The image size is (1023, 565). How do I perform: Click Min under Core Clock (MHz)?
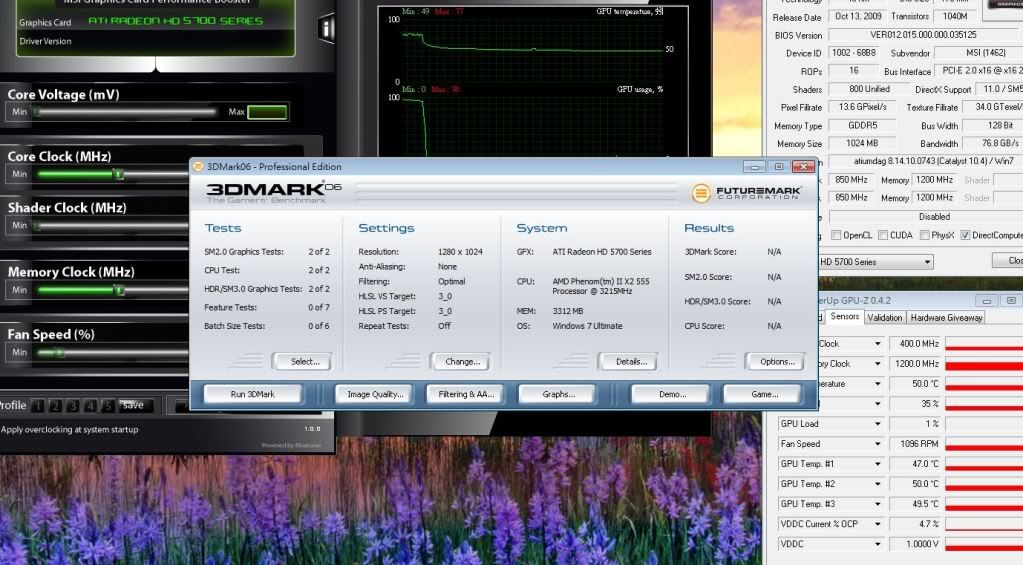pyautogui.click(x=20, y=174)
